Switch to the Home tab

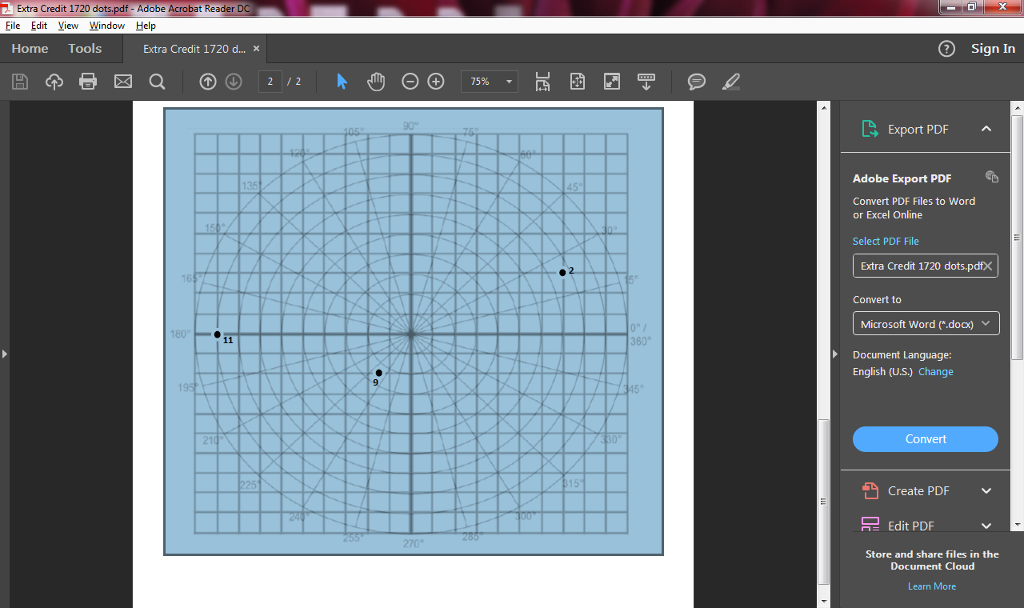click(x=29, y=48)
